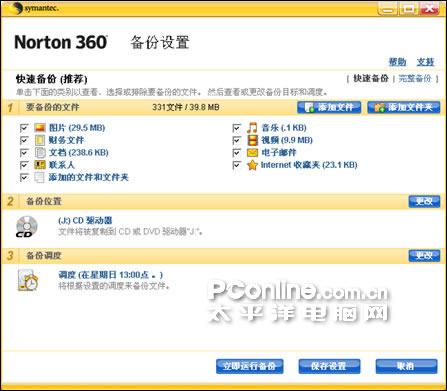The height and width of the screenshot is (391, 447).
Task: Minimize the Norton 360 window
Action: pos(388,9)
